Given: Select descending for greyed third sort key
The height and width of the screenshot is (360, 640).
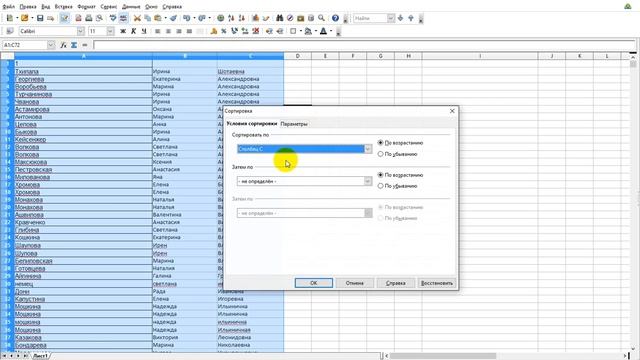Looking at the screenshot, I should [x=380, y=218].
